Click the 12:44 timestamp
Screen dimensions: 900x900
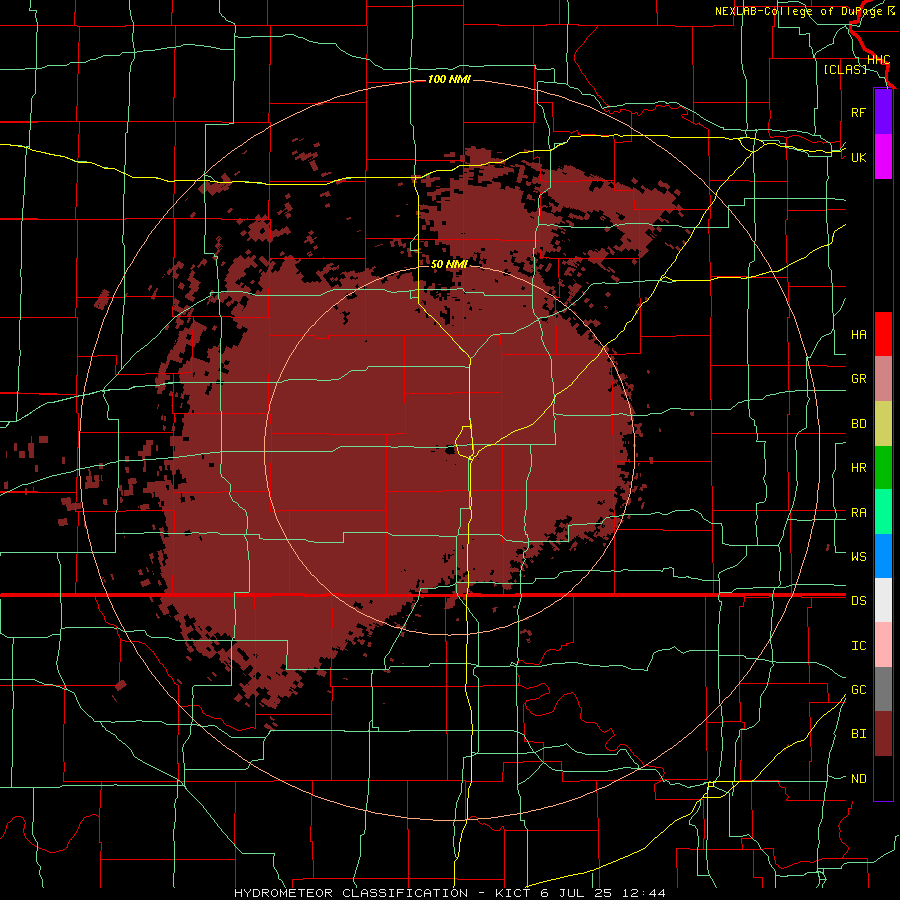coord(643,893)
